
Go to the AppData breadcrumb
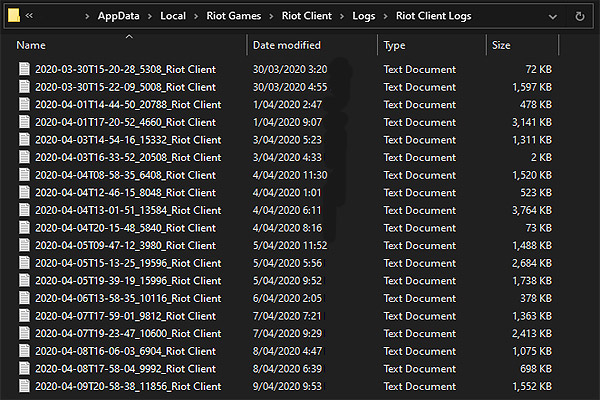pos(119,16)
